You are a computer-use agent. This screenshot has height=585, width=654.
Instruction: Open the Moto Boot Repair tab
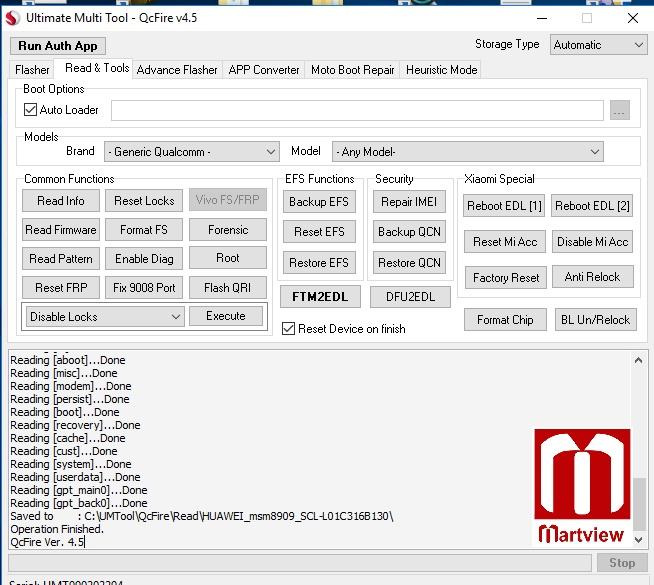click(352, 70)
